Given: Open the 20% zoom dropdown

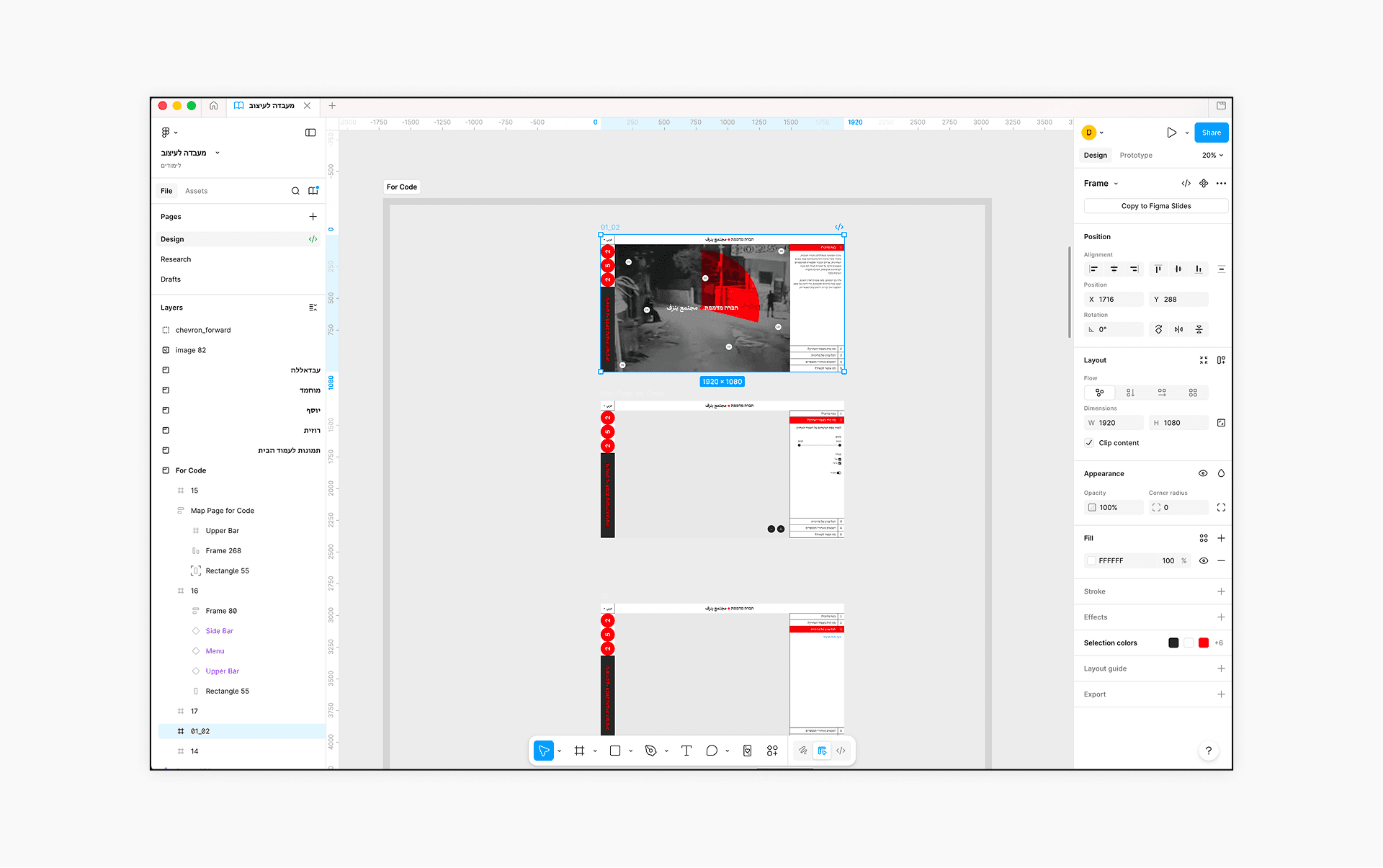Looking at the screenshot, I should [1212, 156].
